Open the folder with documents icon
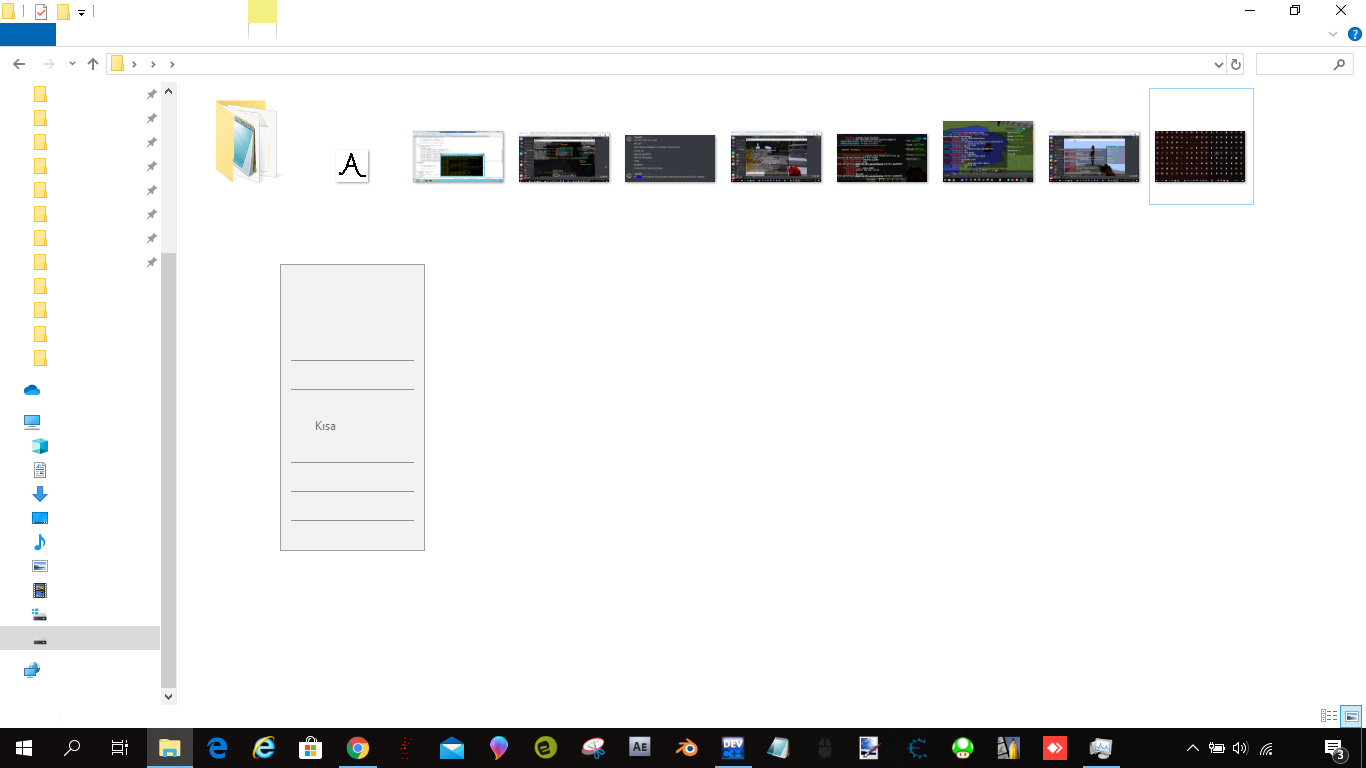The height and width of the screenshot is (768, 1366). 246,140
